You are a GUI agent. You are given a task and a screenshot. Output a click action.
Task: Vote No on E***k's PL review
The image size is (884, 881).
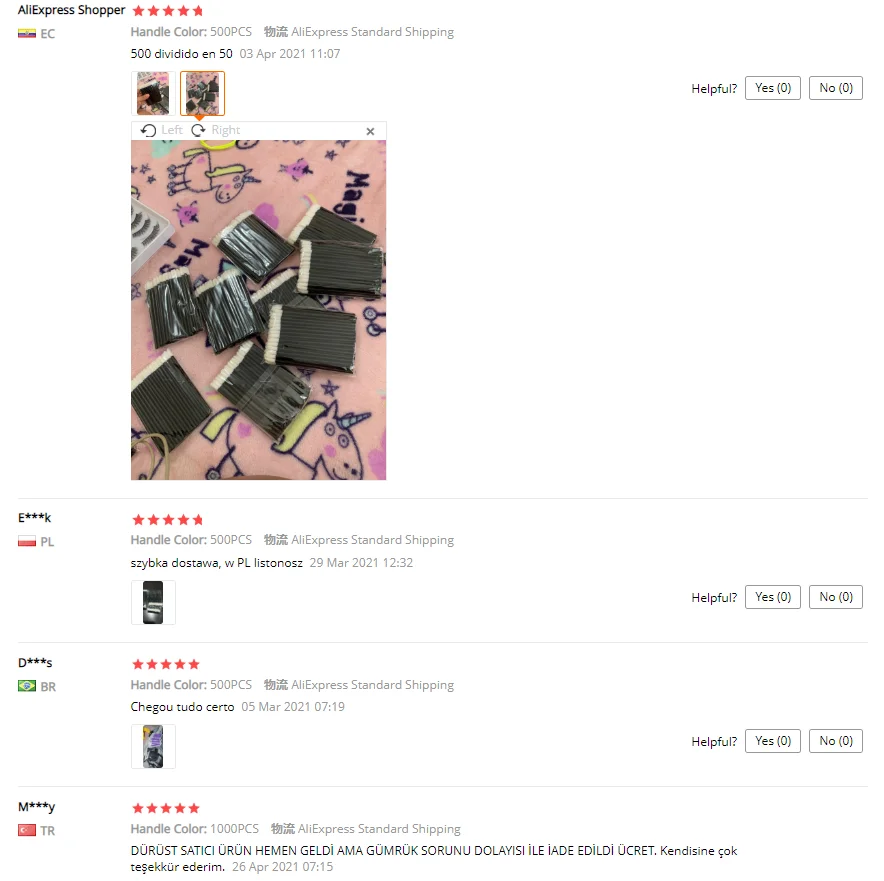click(x=836, y=597)
